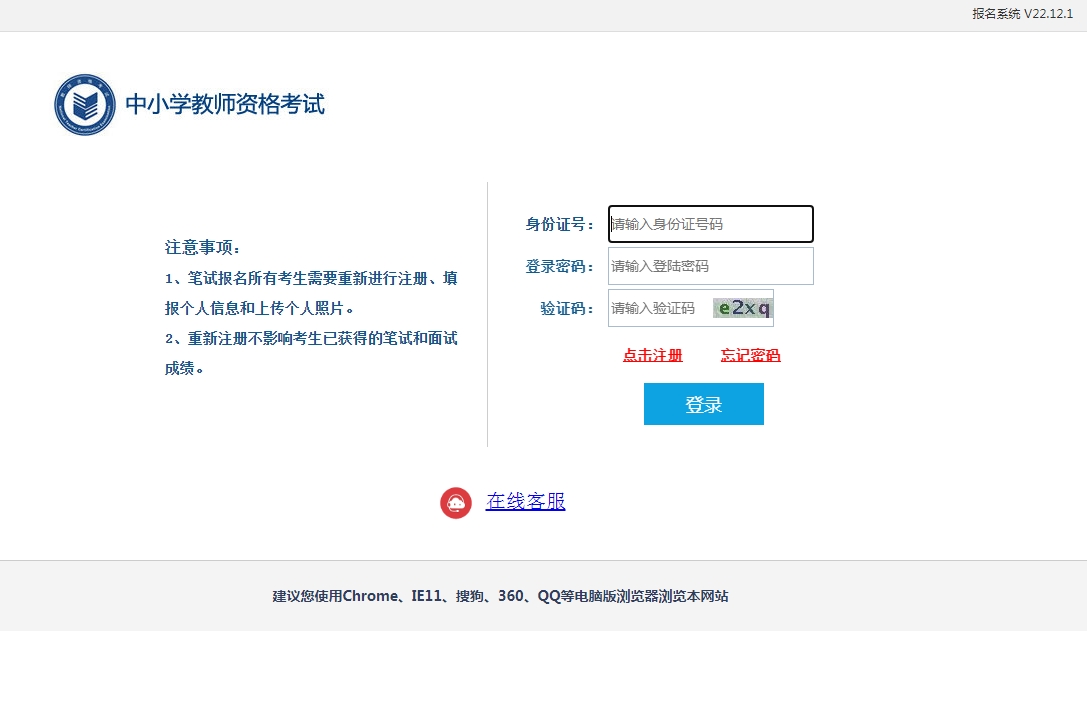Select the blue book emblem in the logo

pos(84,103)
